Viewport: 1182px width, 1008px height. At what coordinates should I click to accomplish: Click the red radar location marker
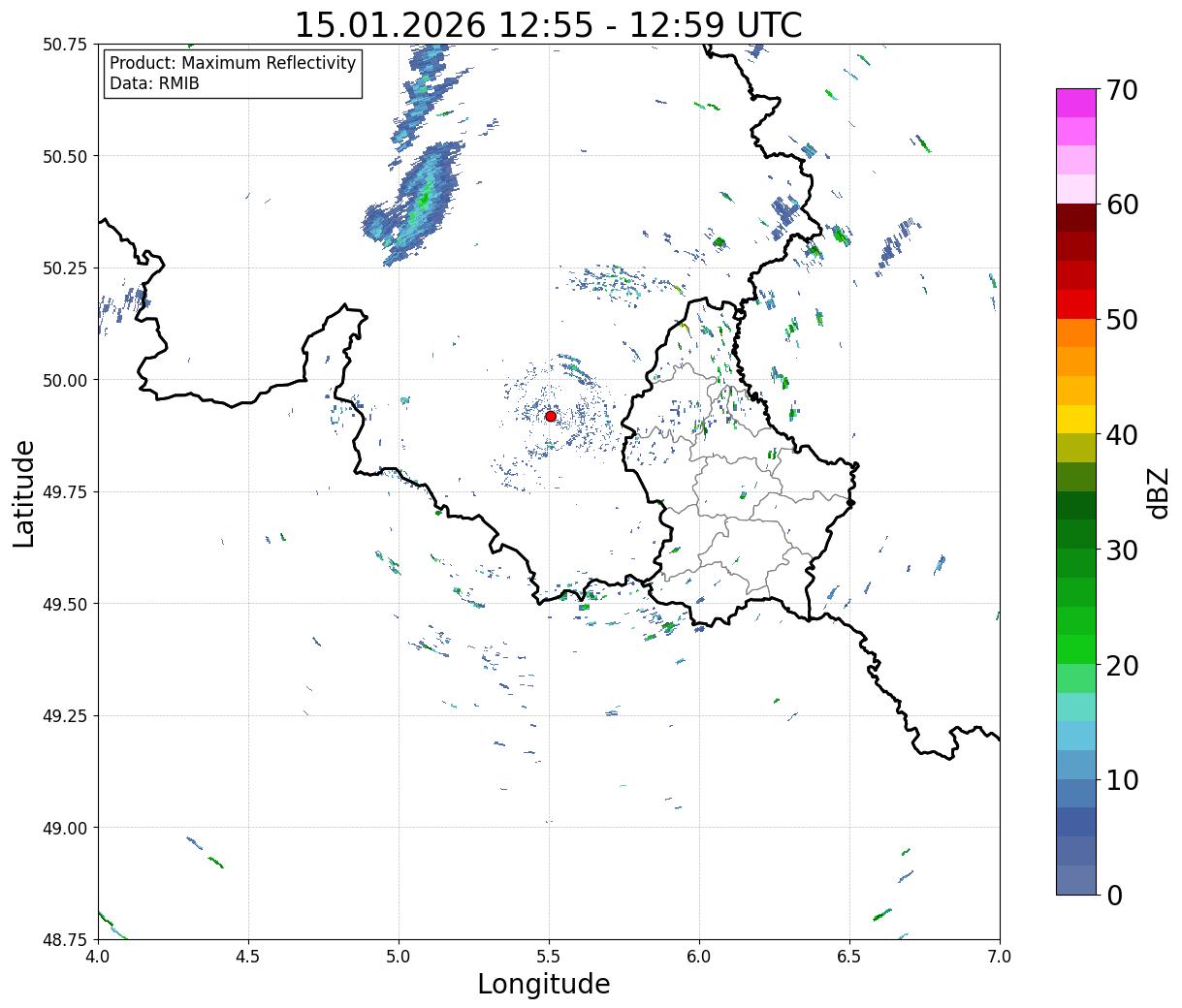click(x=550, y=416)
